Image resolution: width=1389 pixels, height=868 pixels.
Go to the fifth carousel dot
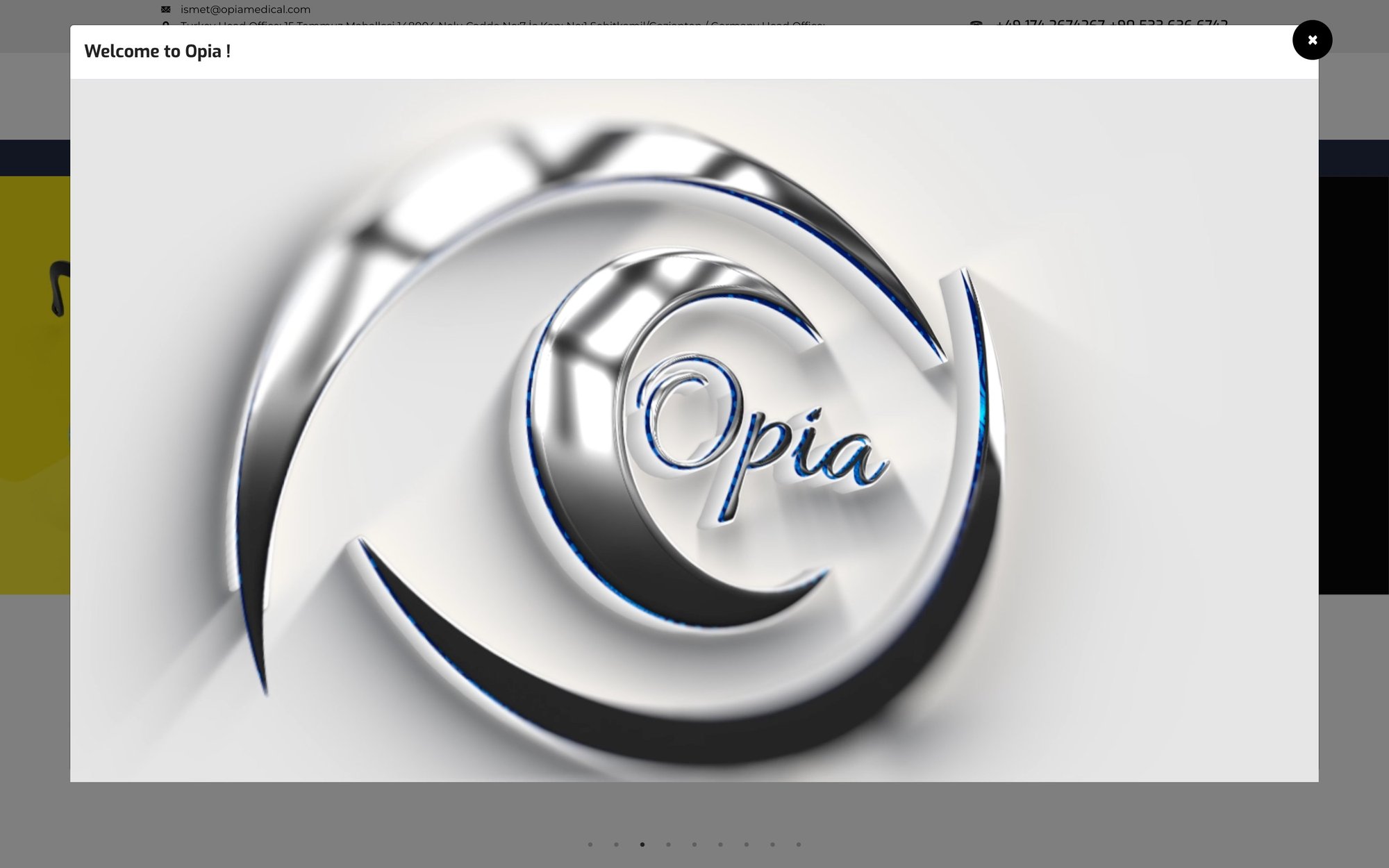(x=694, y=844)
